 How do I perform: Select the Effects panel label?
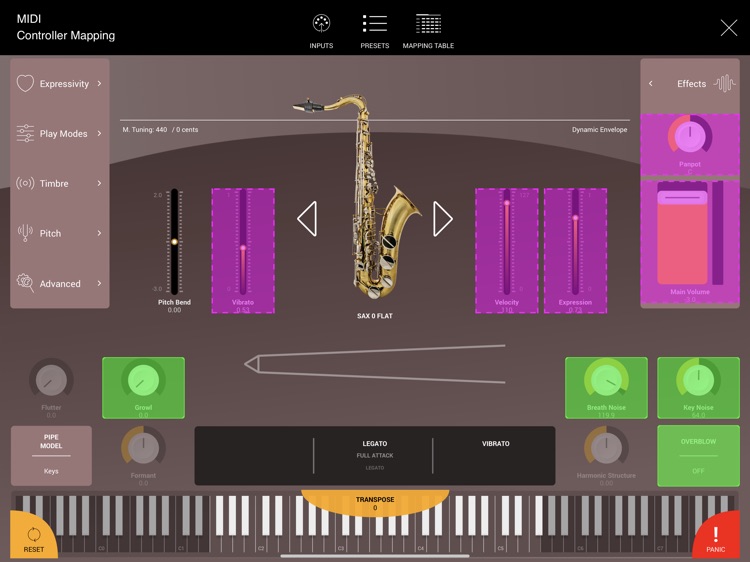coord(691,84)
